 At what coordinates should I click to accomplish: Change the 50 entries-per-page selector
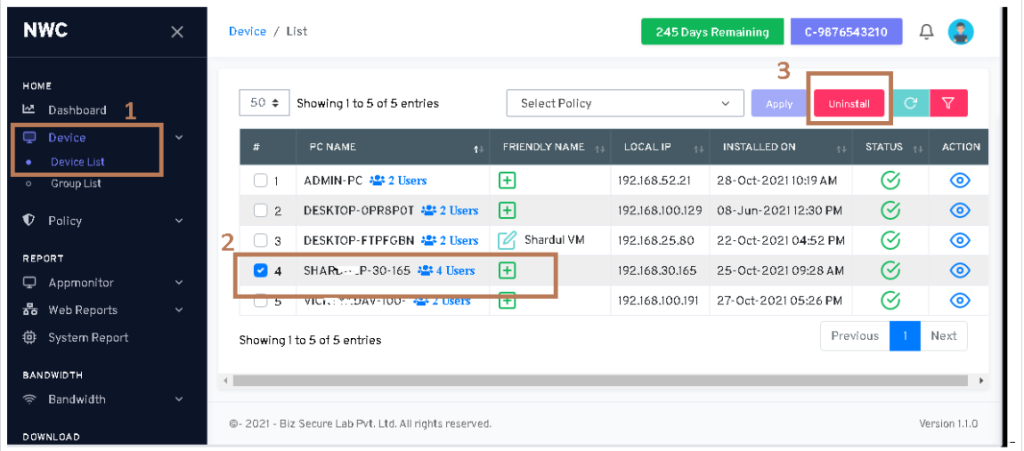pyautogui.click(x=264, y=103)
